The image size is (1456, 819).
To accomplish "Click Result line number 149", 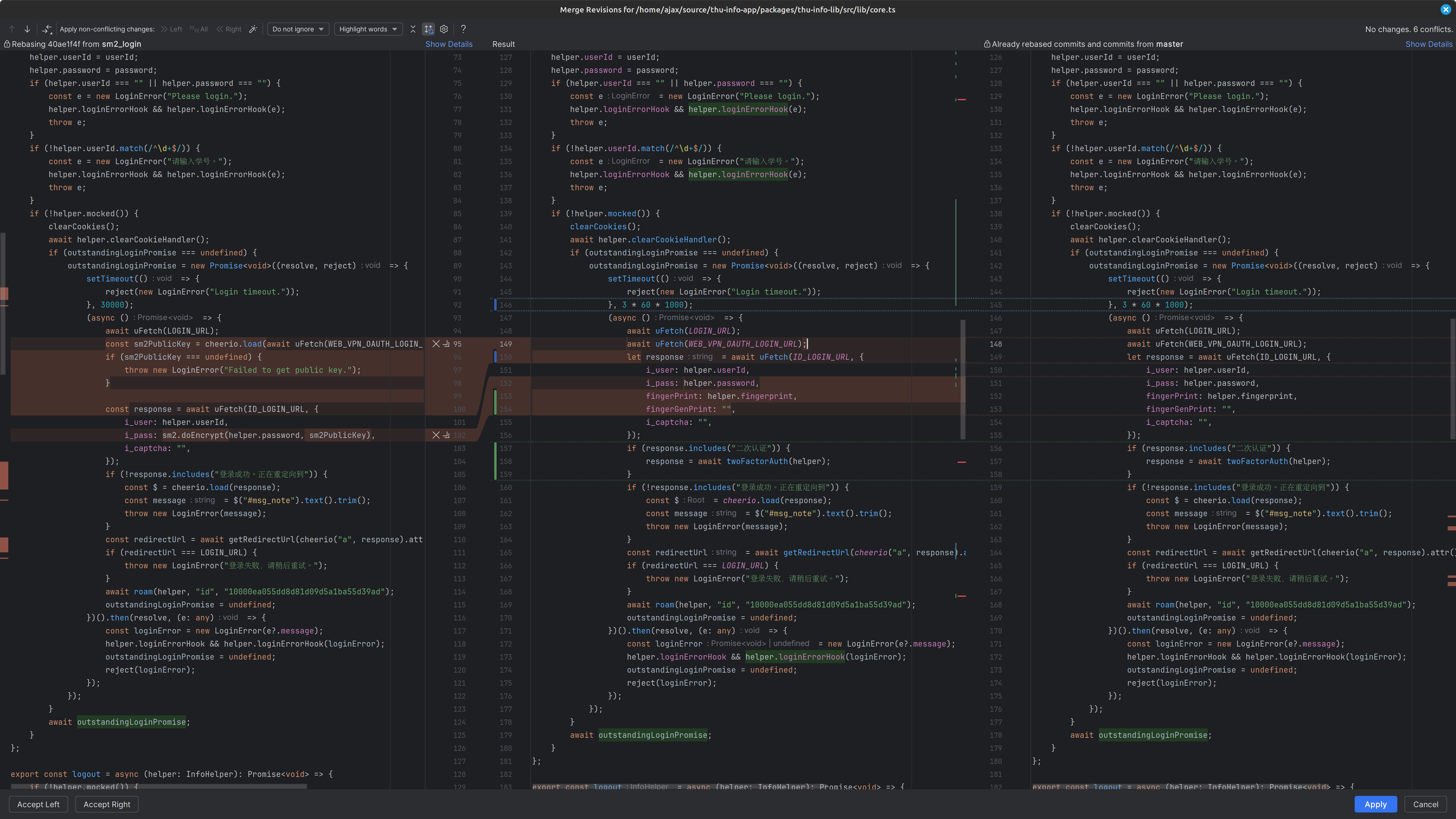I will pos(506,344).
